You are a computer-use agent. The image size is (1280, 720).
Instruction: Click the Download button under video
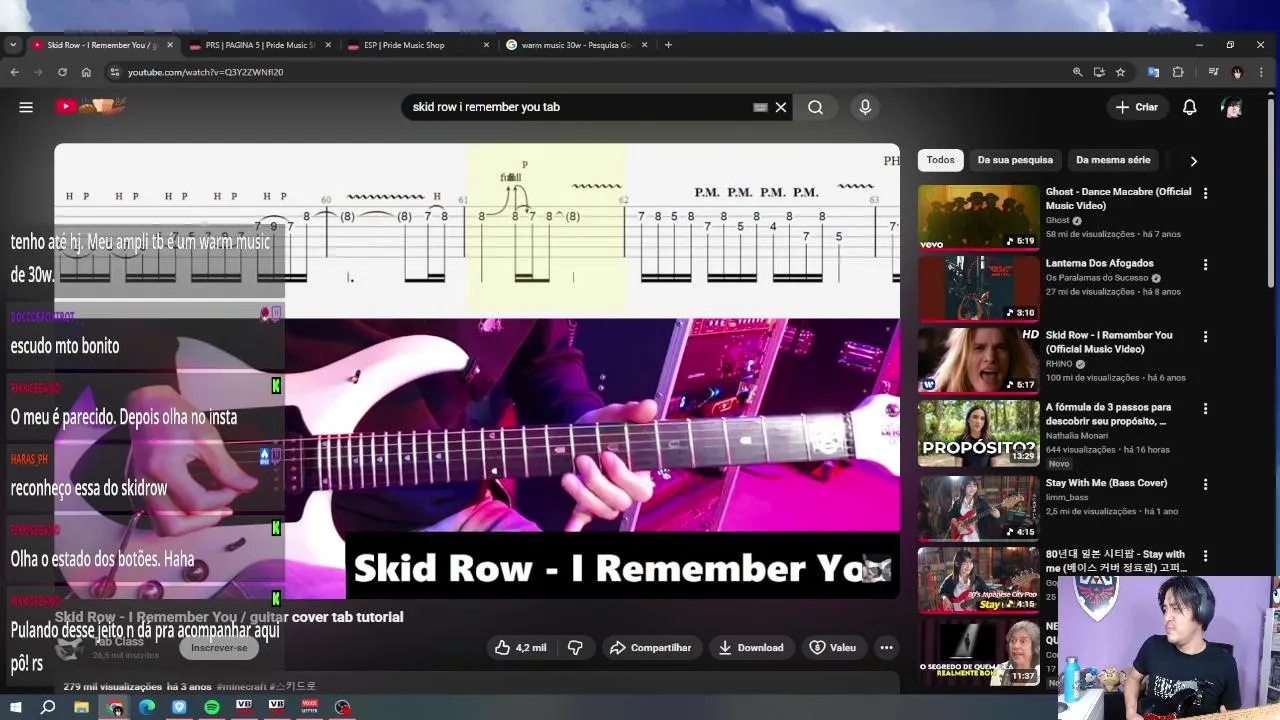point(751,647)
